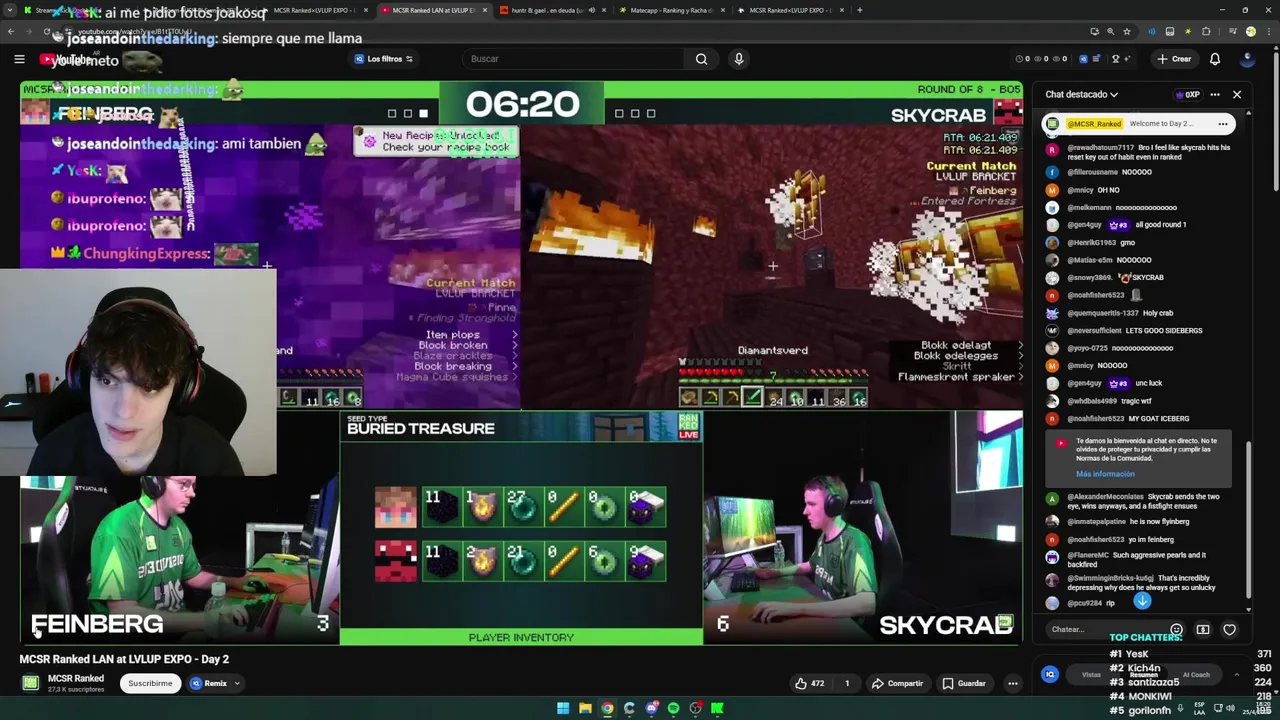
Task: Open pinned message options from MCSR_Ranked
Action: 1223,124
